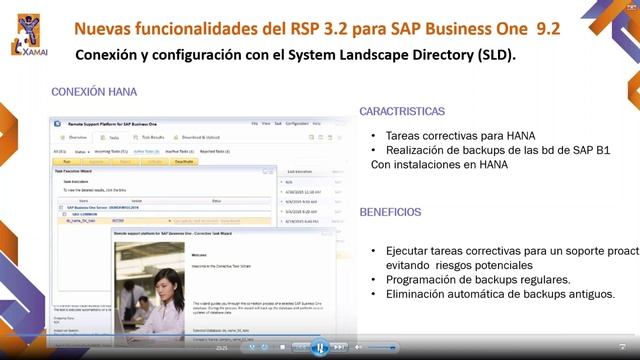640x360 pixels.
Task: Click the yellow Run button
Action: (x=67, y=162)
